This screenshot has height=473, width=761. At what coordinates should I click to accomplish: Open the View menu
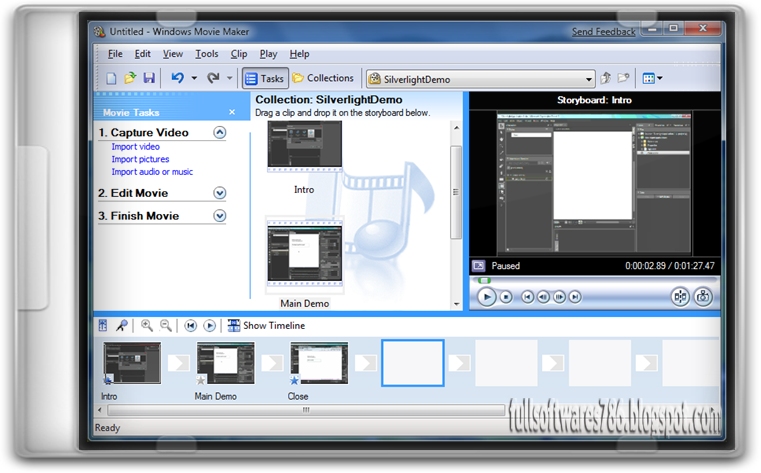[x=173, y=54]
